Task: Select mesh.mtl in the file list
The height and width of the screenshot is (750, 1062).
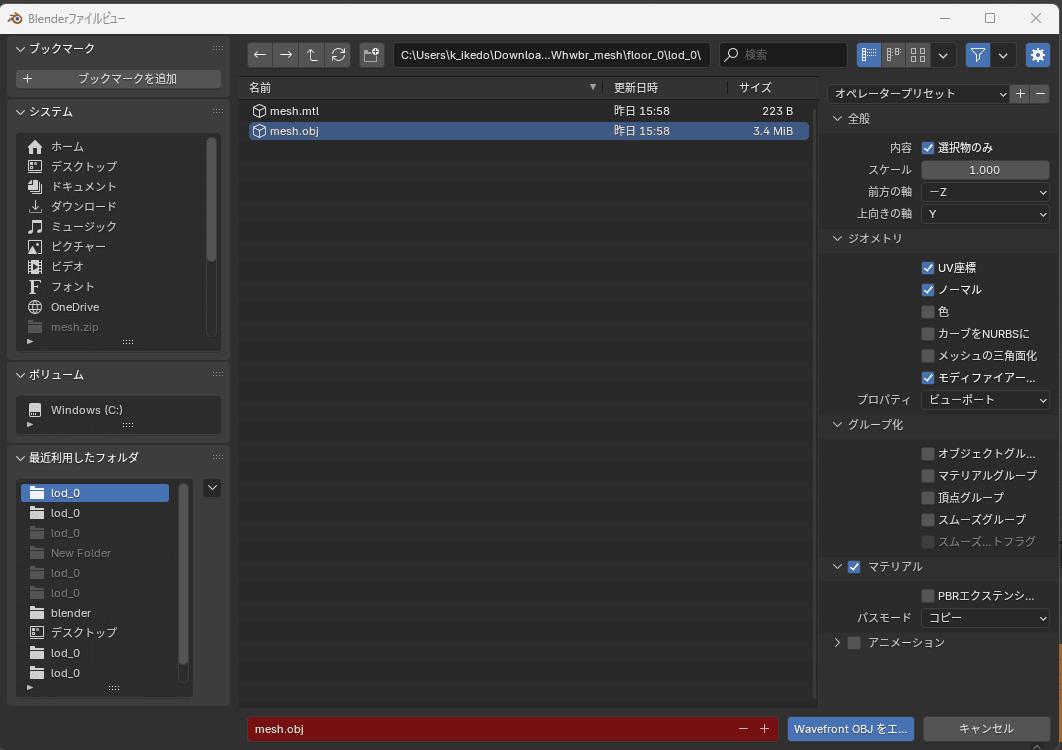Action: (x=294, y=111)
